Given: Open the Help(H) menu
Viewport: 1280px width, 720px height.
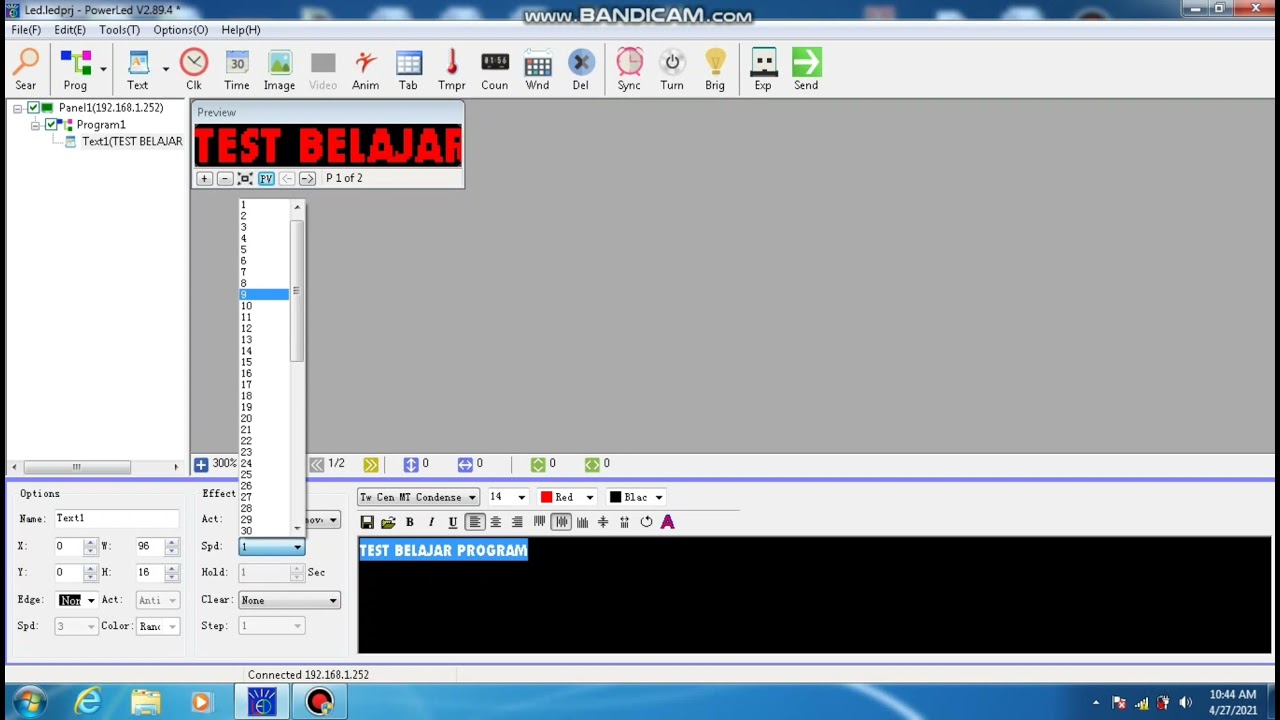Looking at the screenshot, I should [x=241, y=30].
